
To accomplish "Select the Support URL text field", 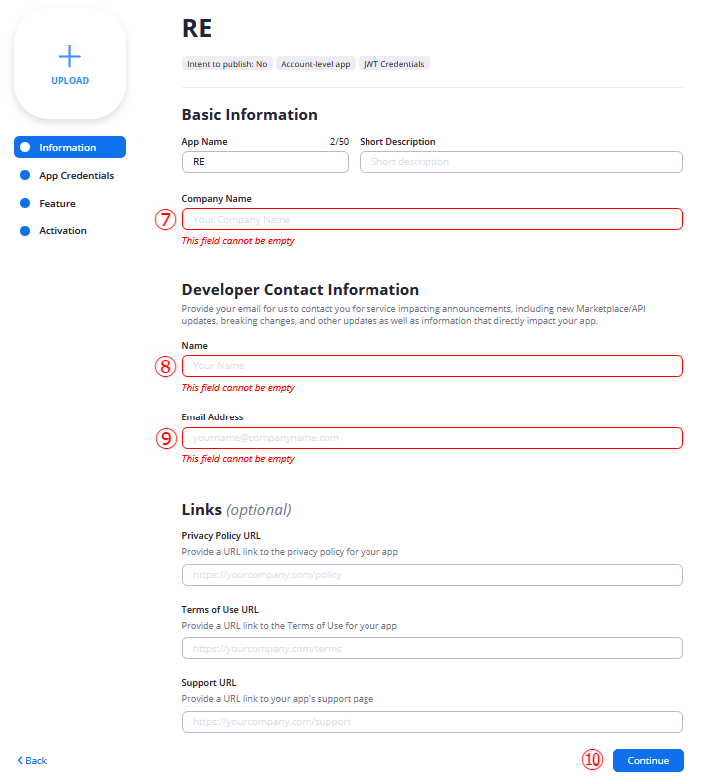I will (x=432, y=722).
